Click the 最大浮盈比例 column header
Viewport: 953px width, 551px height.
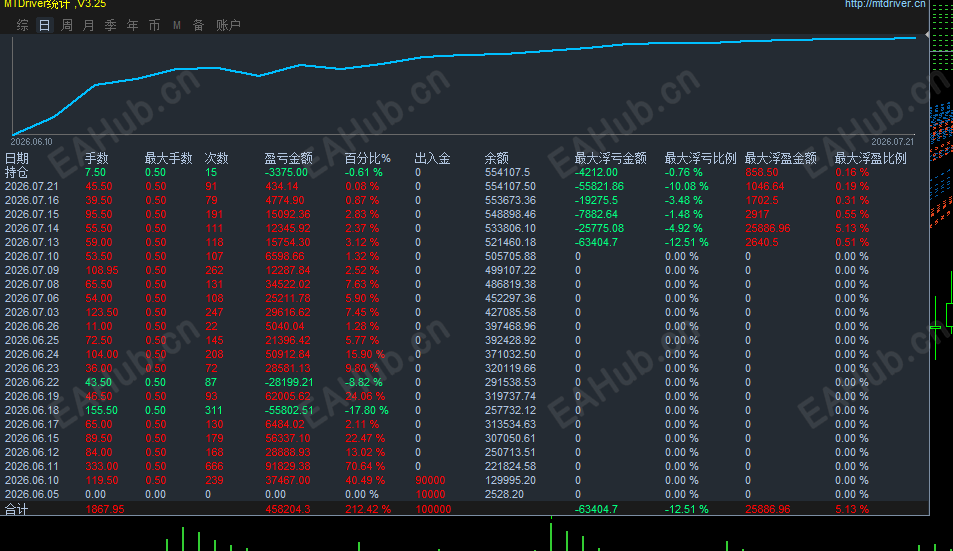click(x=870, y=159)
